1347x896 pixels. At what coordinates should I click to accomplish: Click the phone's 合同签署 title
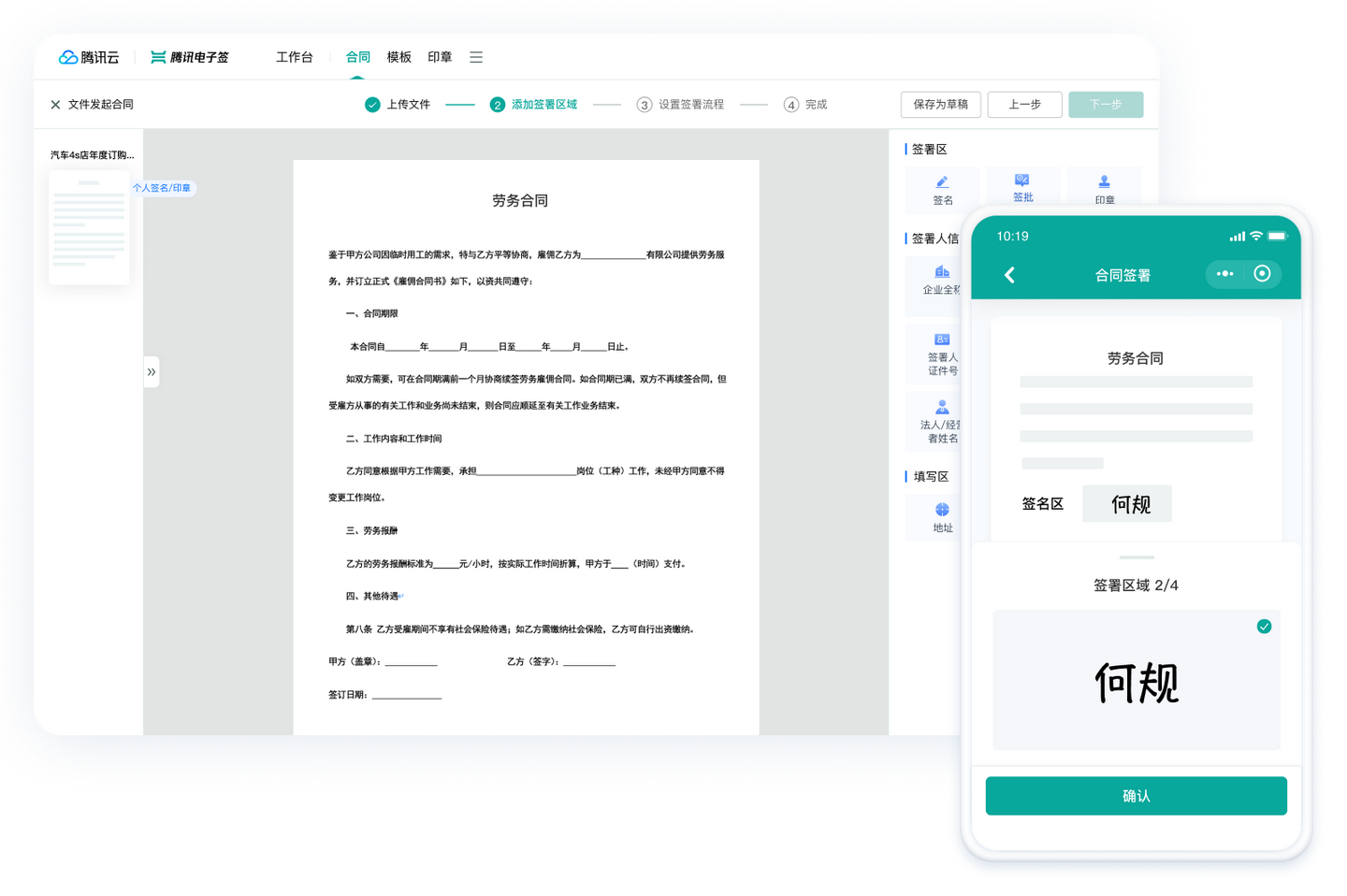point(1122,275)
